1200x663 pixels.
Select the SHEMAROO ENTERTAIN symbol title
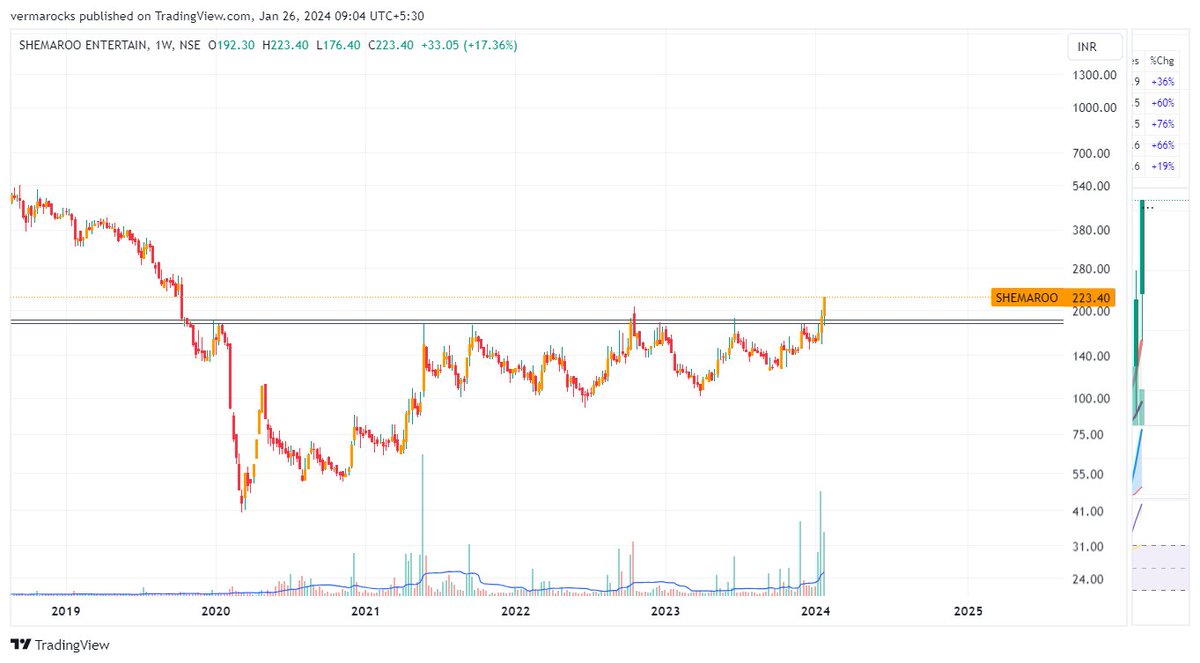tap(82, 45)
